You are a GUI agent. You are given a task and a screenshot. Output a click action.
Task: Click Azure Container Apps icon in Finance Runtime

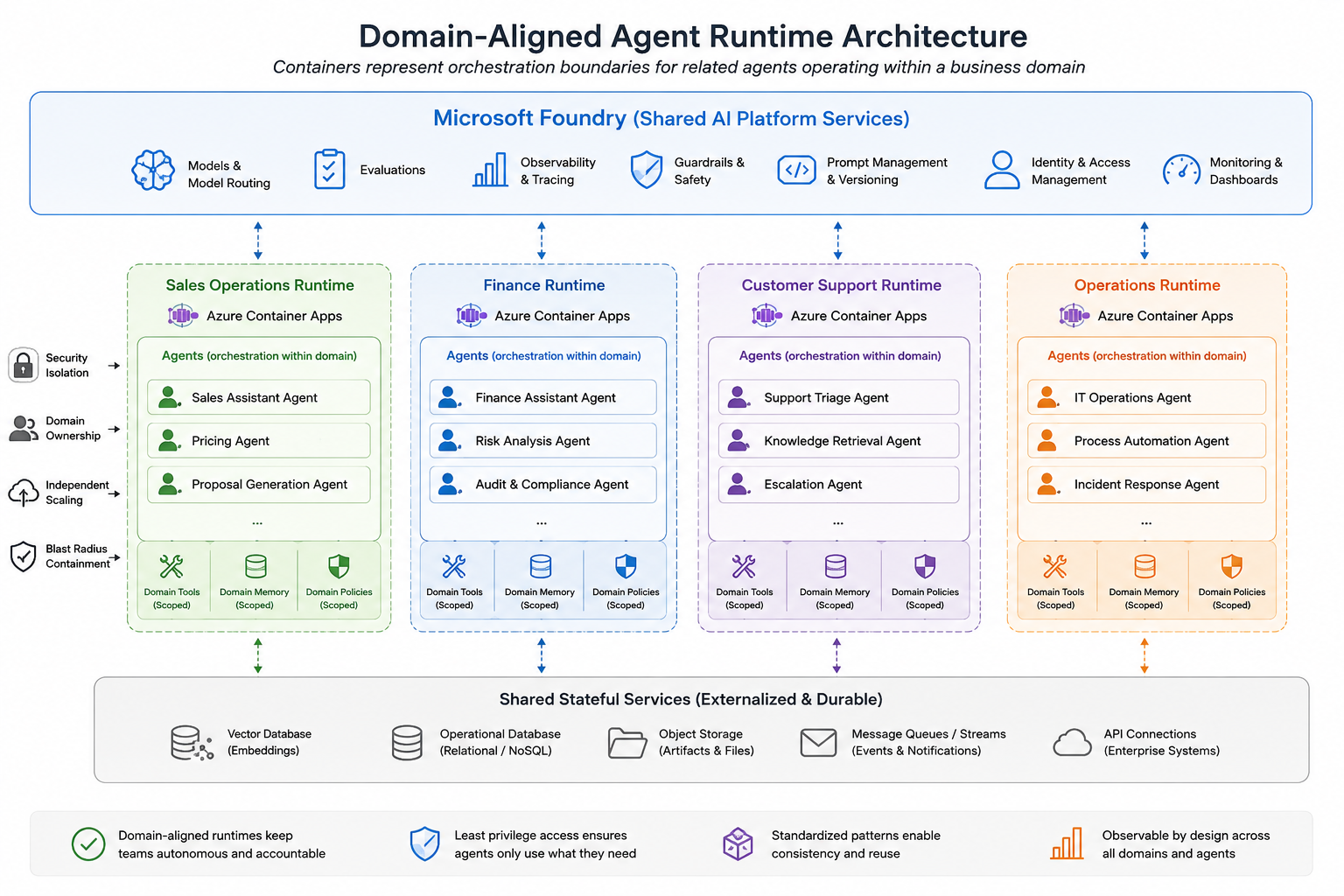[471, 315]
